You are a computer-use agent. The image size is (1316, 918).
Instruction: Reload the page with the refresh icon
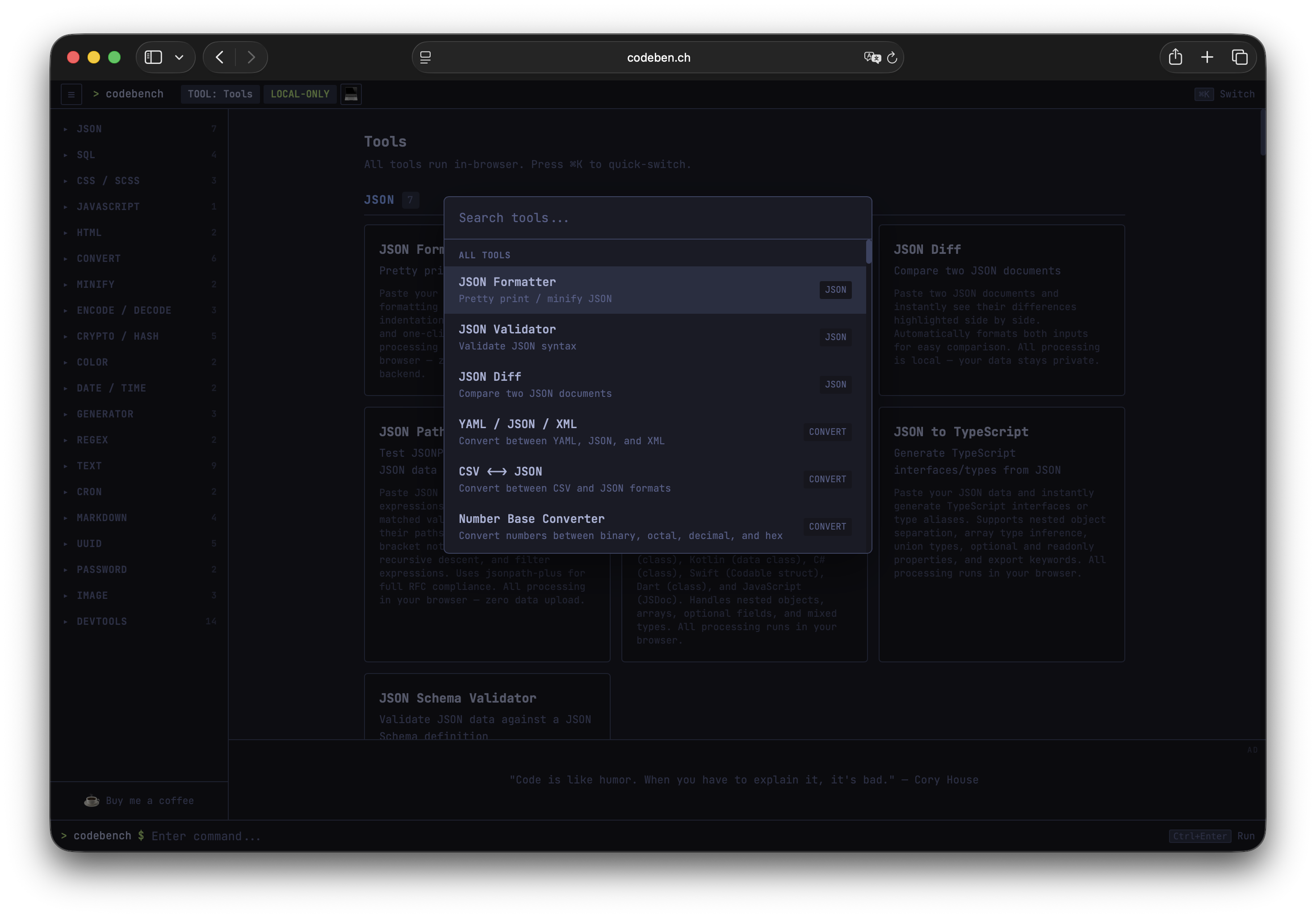pos(893,57)
